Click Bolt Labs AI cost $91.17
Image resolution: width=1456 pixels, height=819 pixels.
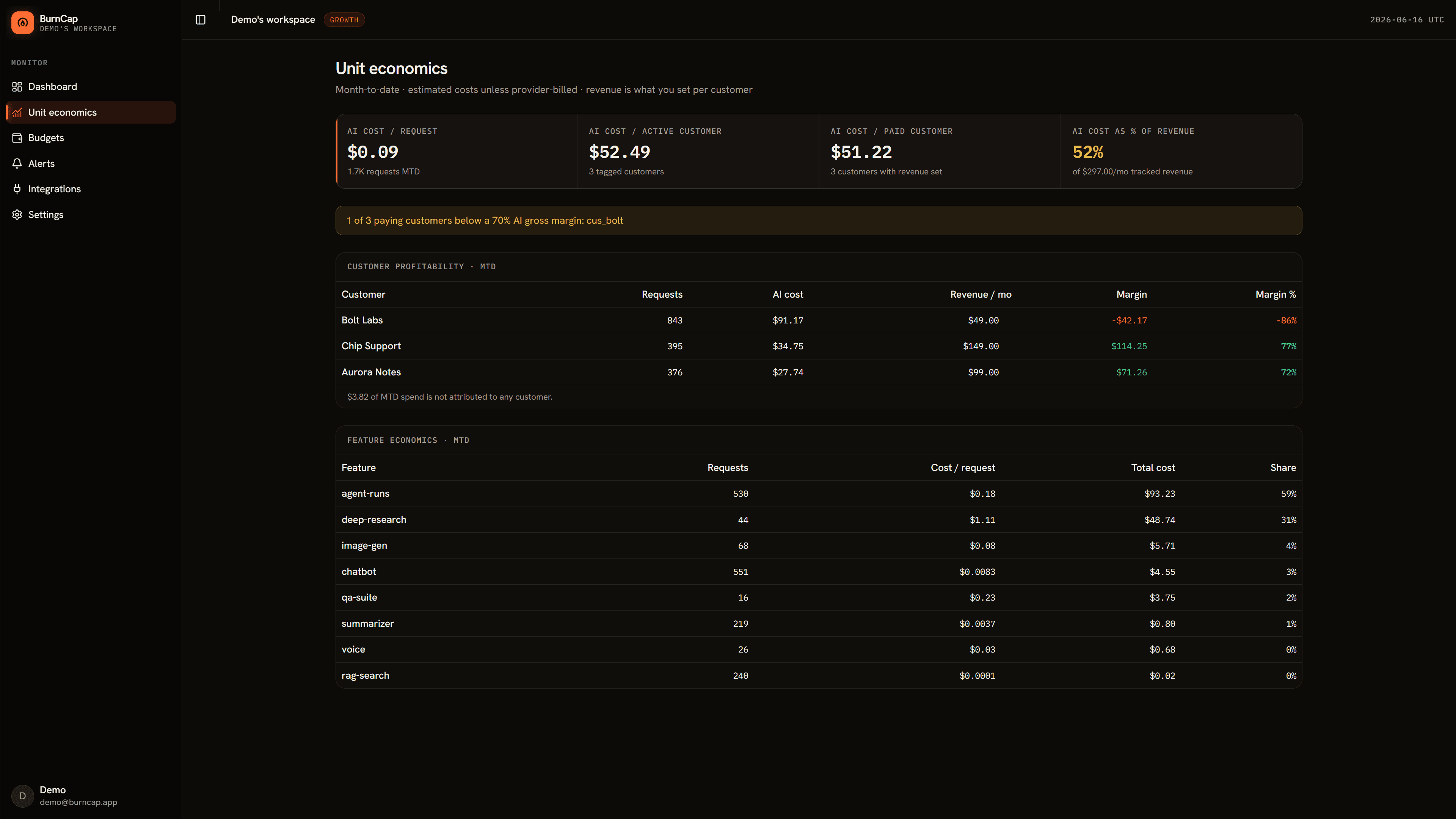(x=788, y=320)
